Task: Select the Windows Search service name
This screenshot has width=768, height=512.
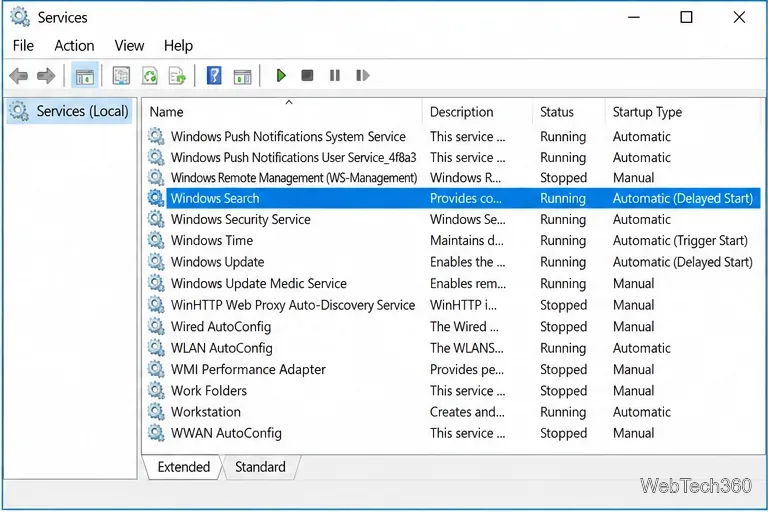Action: coord(215,198)
